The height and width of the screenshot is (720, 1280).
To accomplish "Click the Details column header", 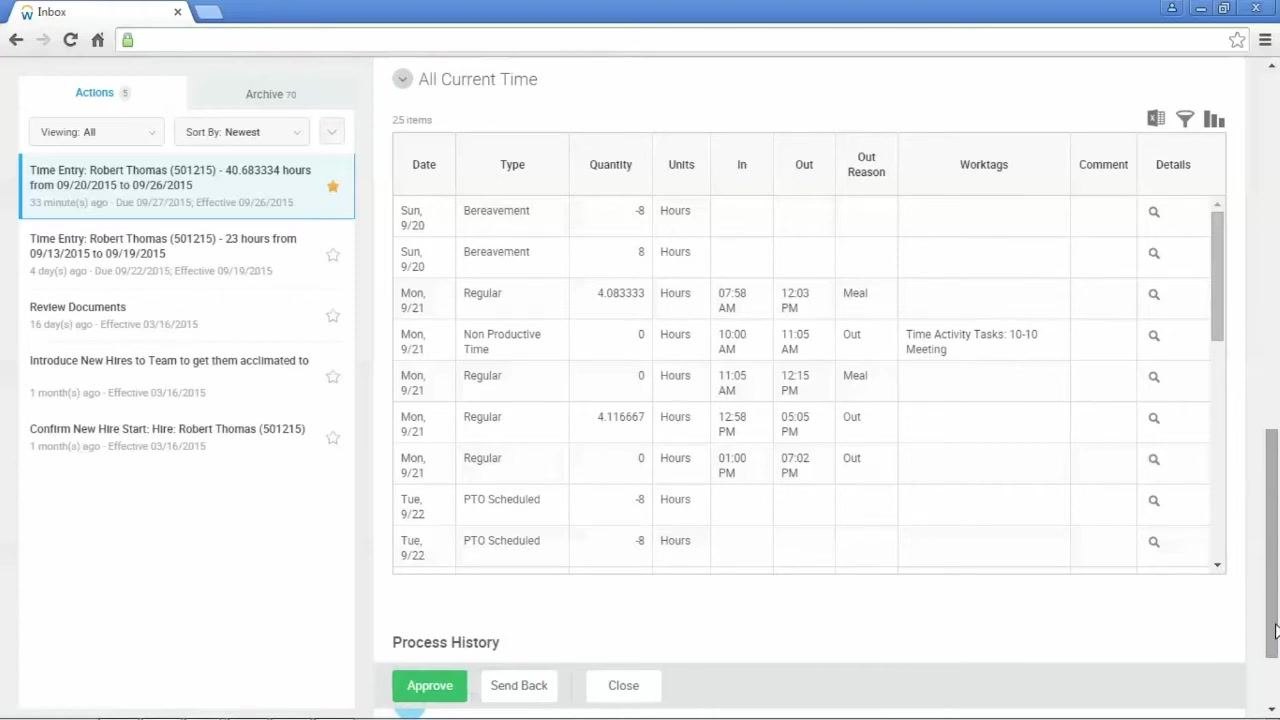I will pyautogui.click(x=1173, y=165).
